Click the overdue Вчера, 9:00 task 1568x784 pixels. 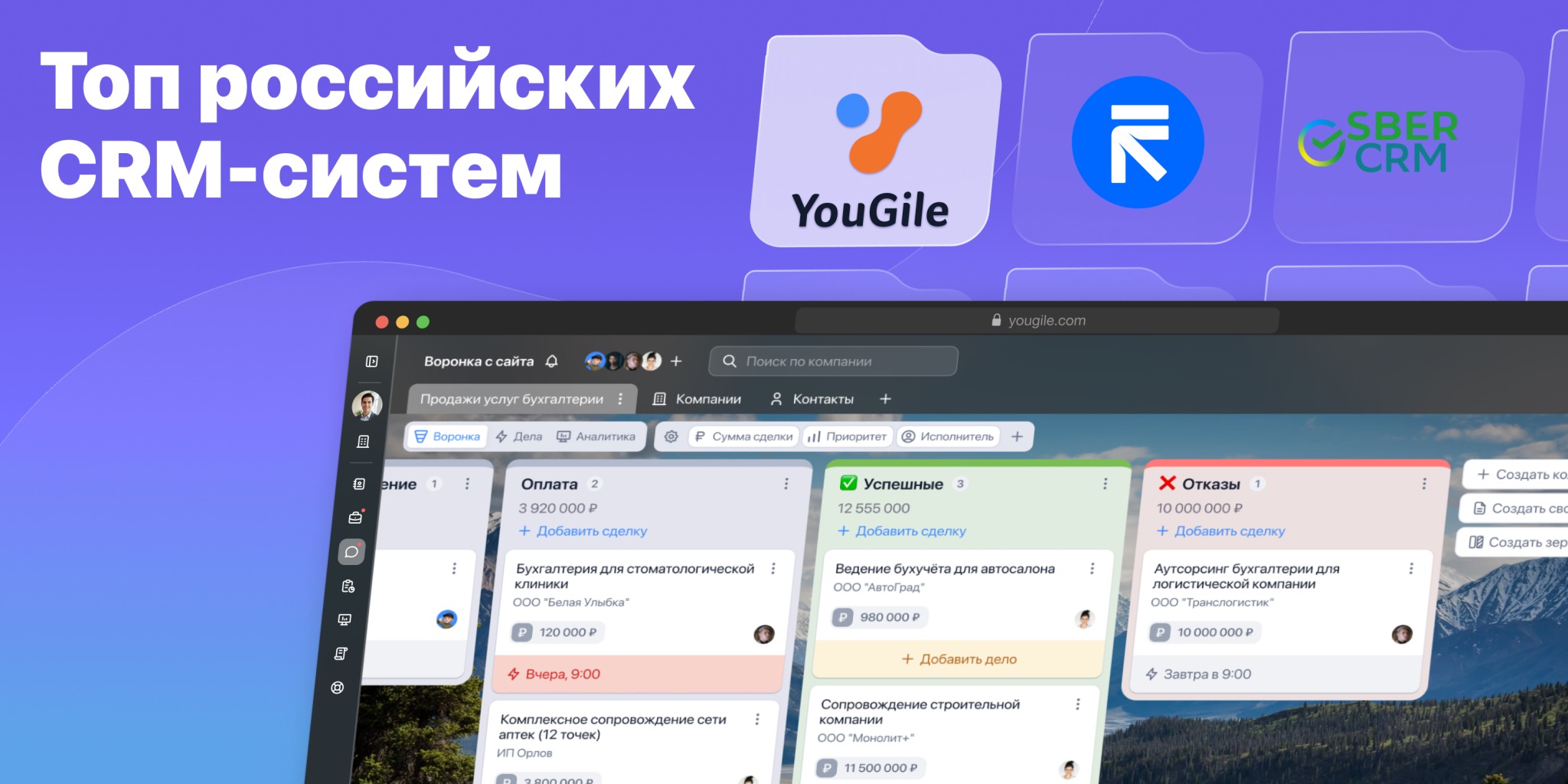tap(639, 674)
